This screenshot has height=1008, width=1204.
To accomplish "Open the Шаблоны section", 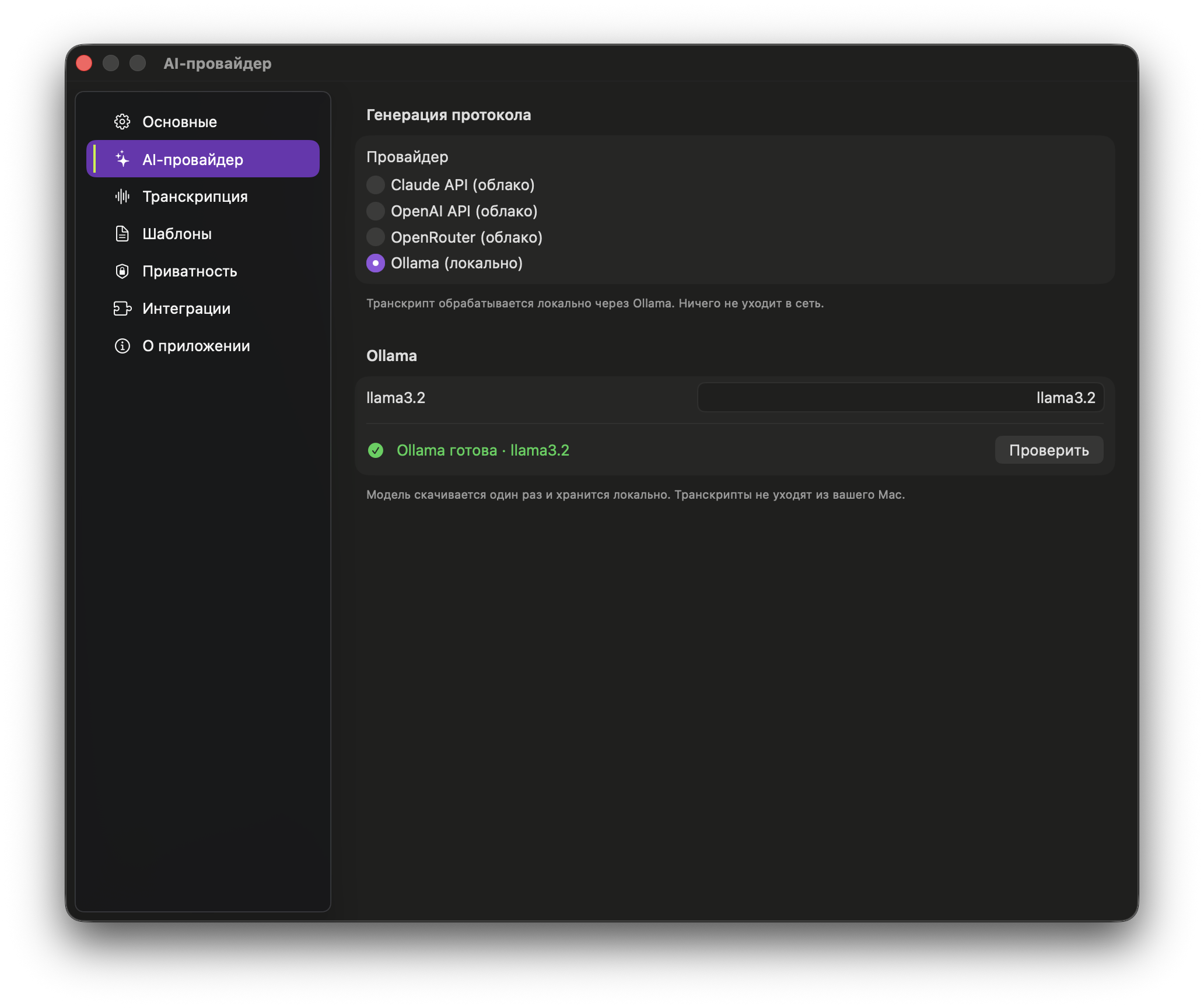I will click(x=203, y=234).
